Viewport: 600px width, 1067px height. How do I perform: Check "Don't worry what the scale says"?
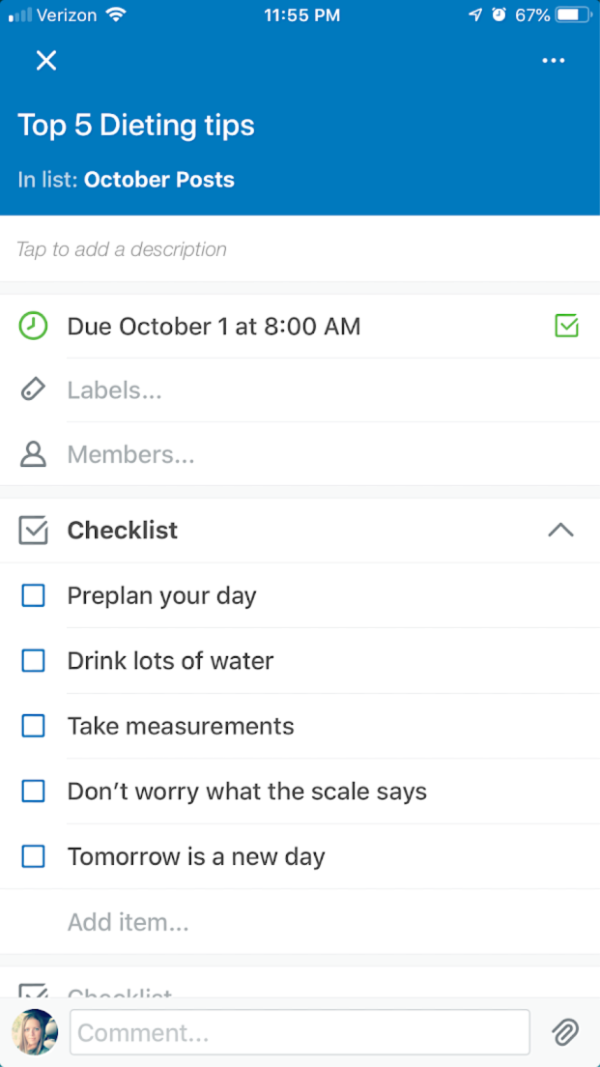tap(33, 792)
